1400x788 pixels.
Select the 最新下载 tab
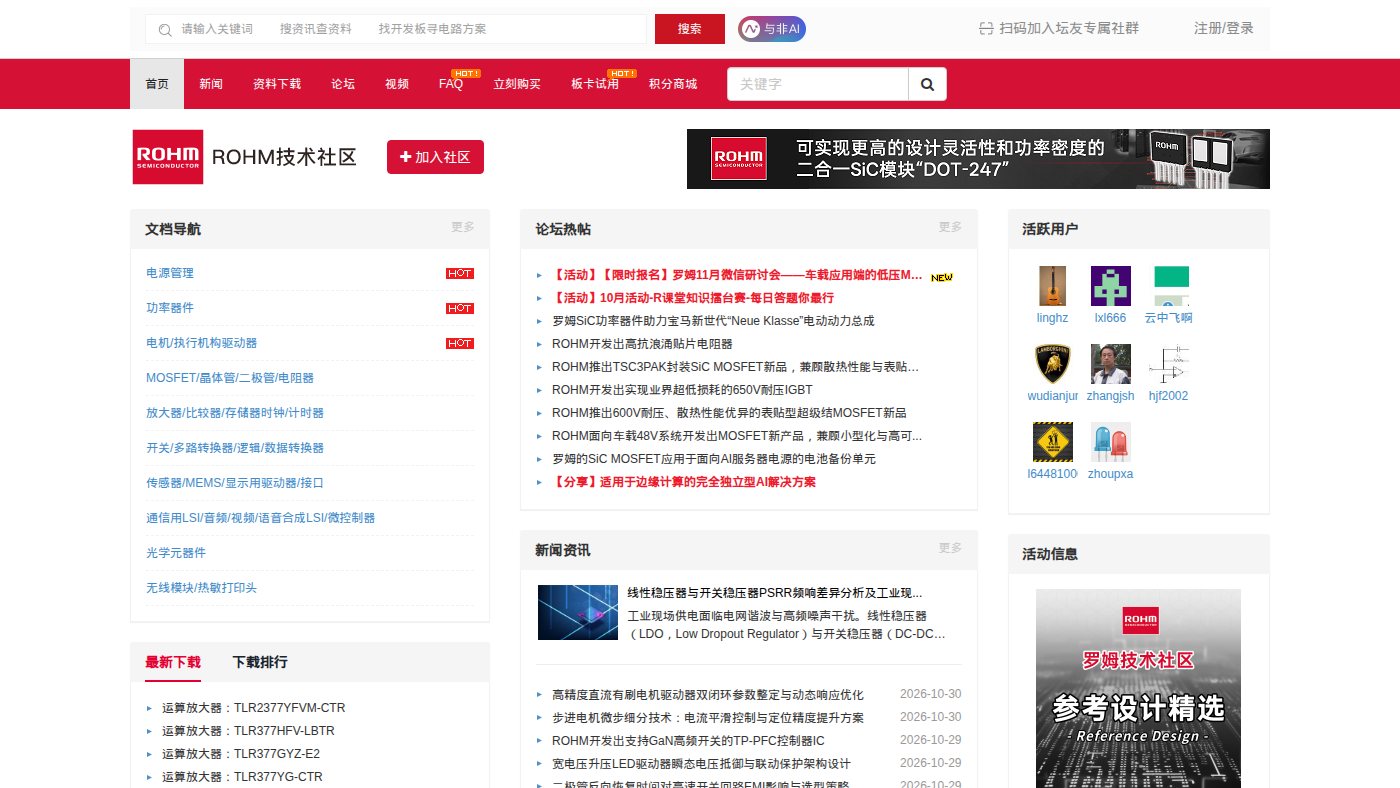173,662
